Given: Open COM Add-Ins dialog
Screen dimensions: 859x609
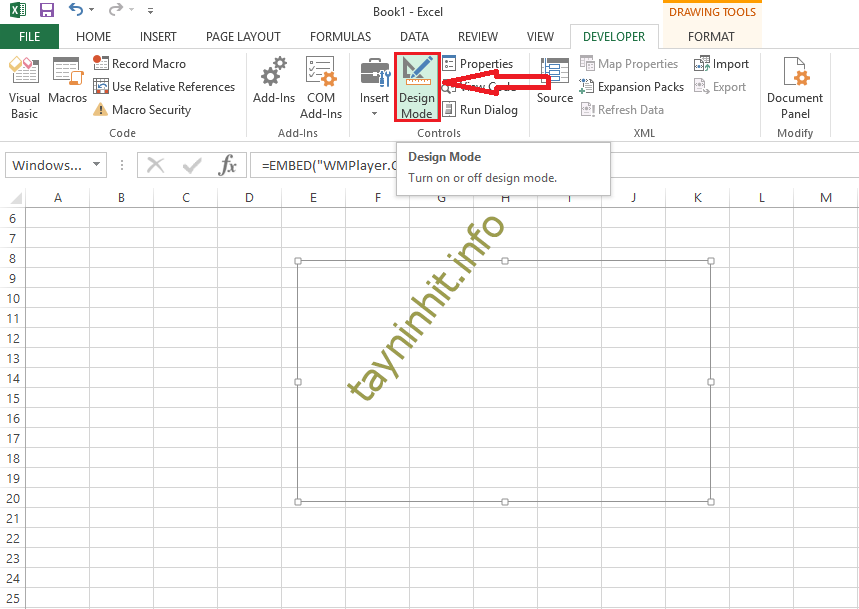Looking at the screenshot, I should tap(321, 87).
